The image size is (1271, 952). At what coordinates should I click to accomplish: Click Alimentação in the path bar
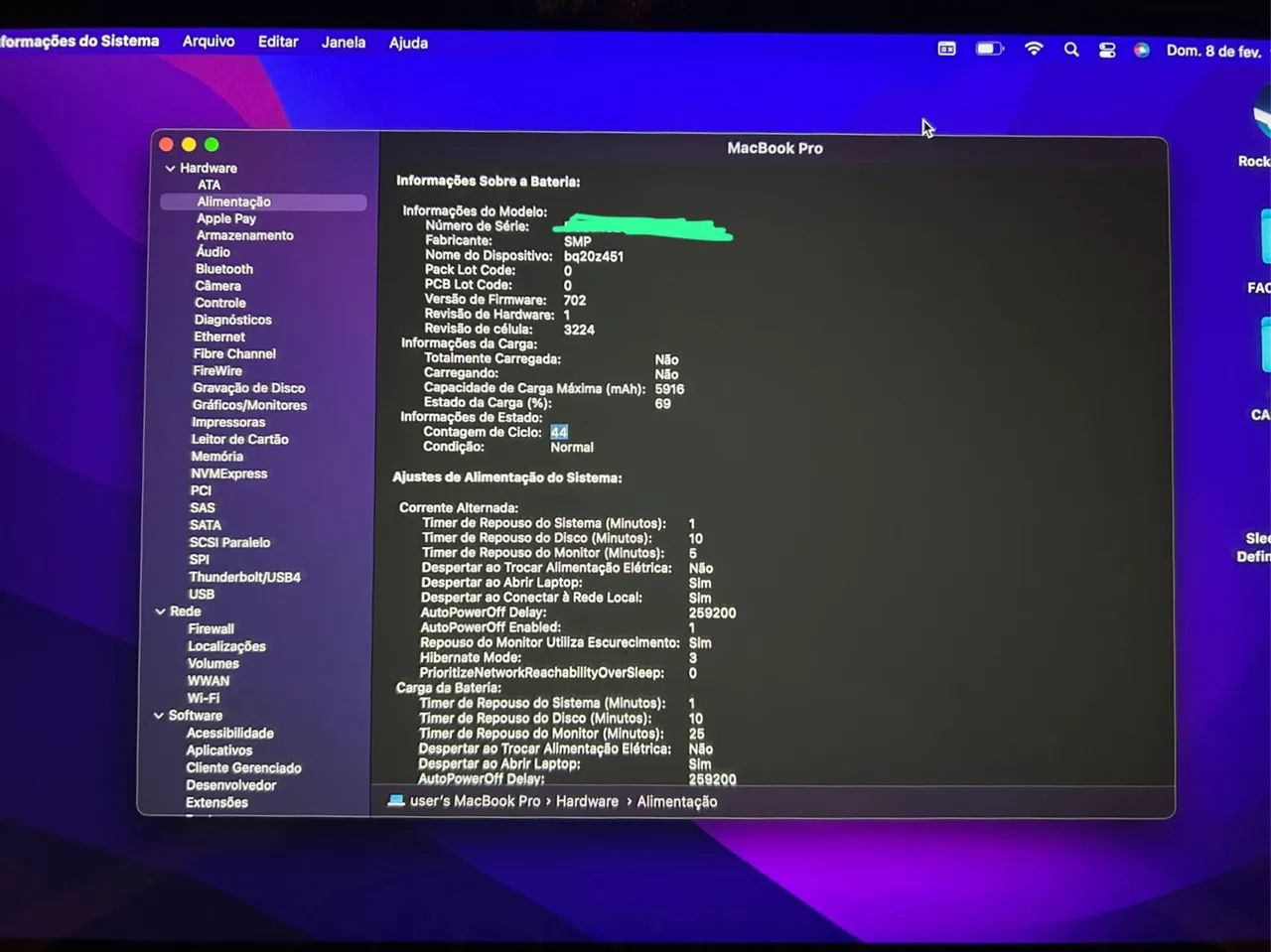[x=677, y=801]
